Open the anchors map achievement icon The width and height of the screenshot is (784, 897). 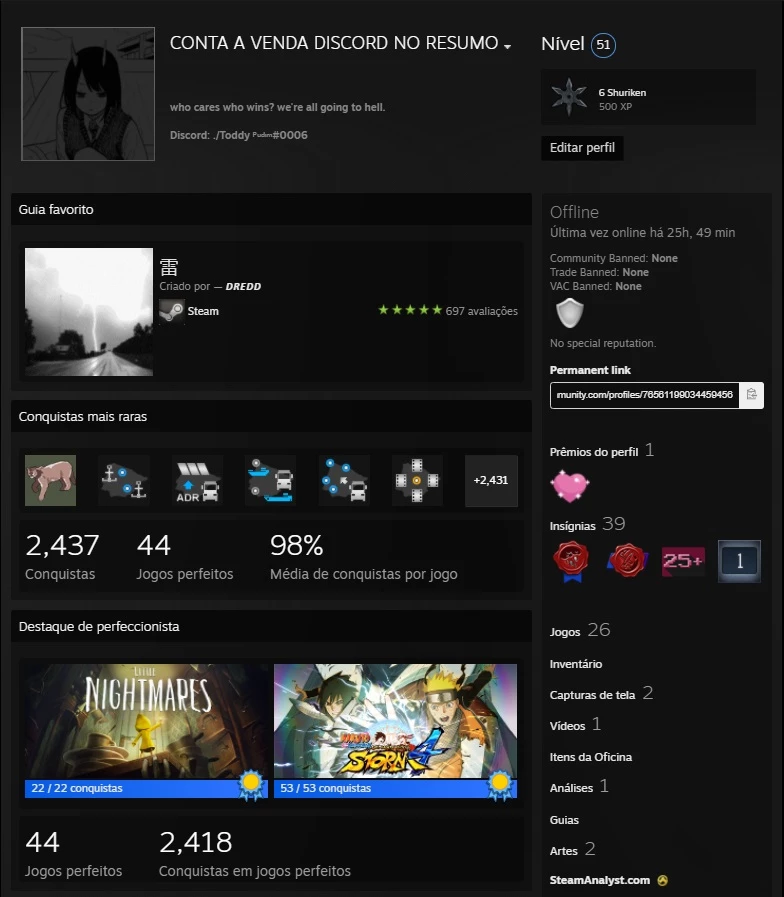click(124, 481)
